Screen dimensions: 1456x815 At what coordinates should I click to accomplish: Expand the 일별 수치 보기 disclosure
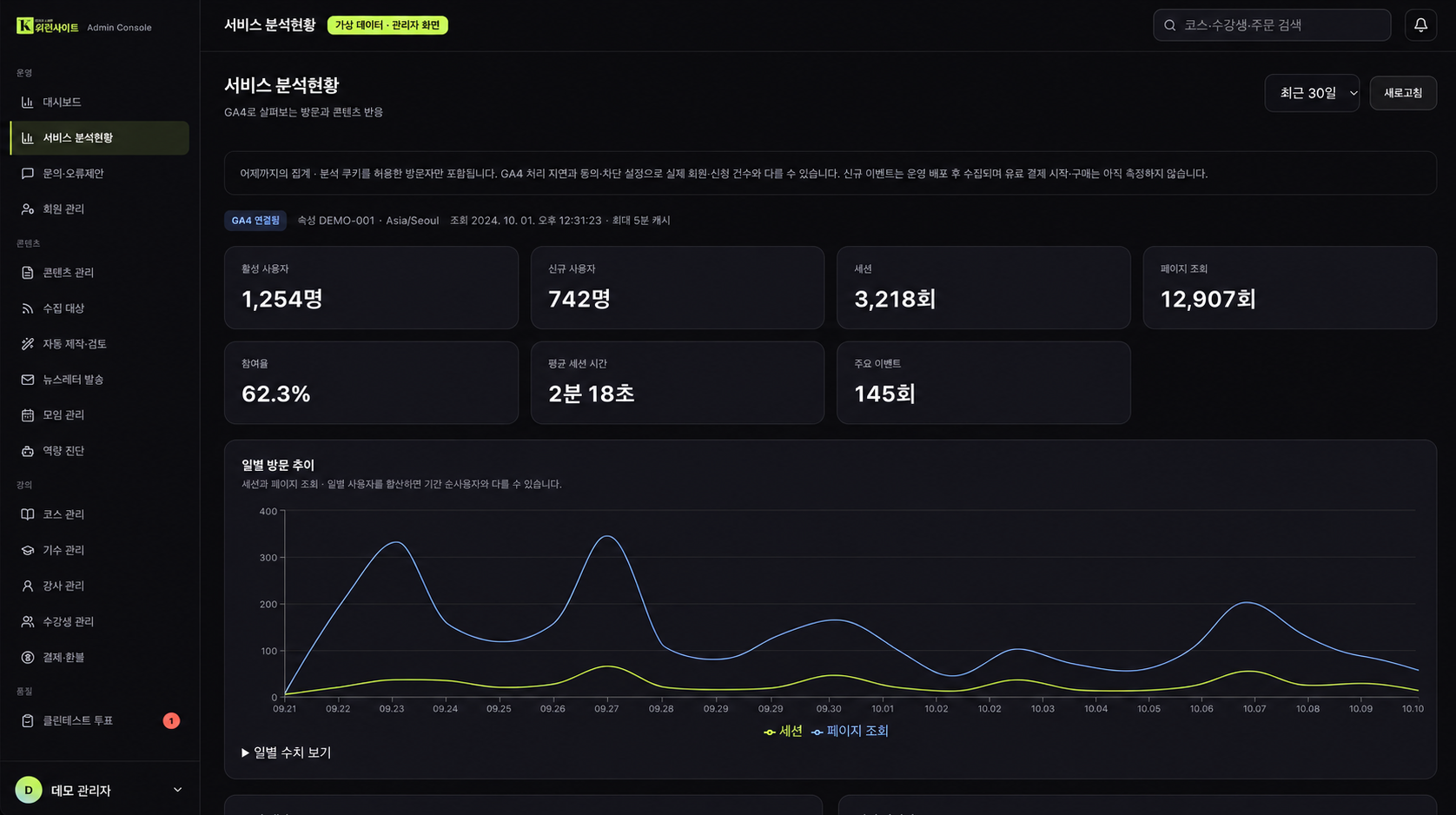pos(286,752)
